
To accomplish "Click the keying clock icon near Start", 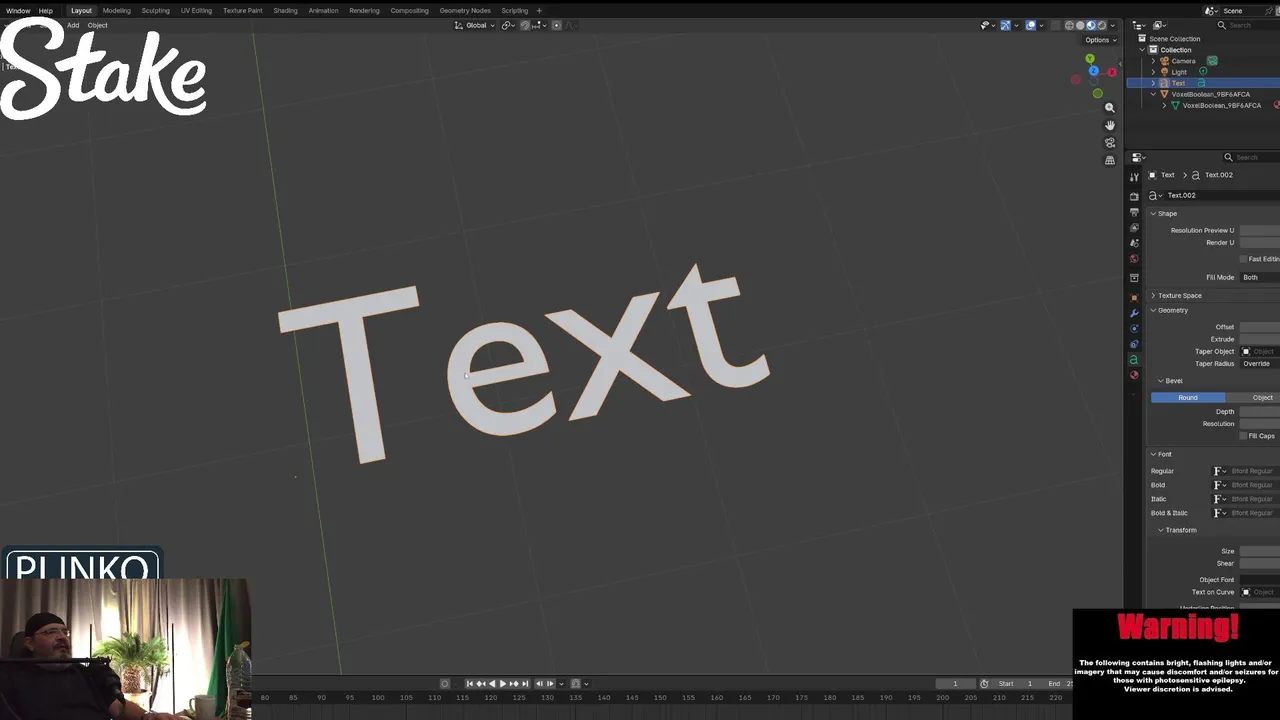I will point(984,684).
